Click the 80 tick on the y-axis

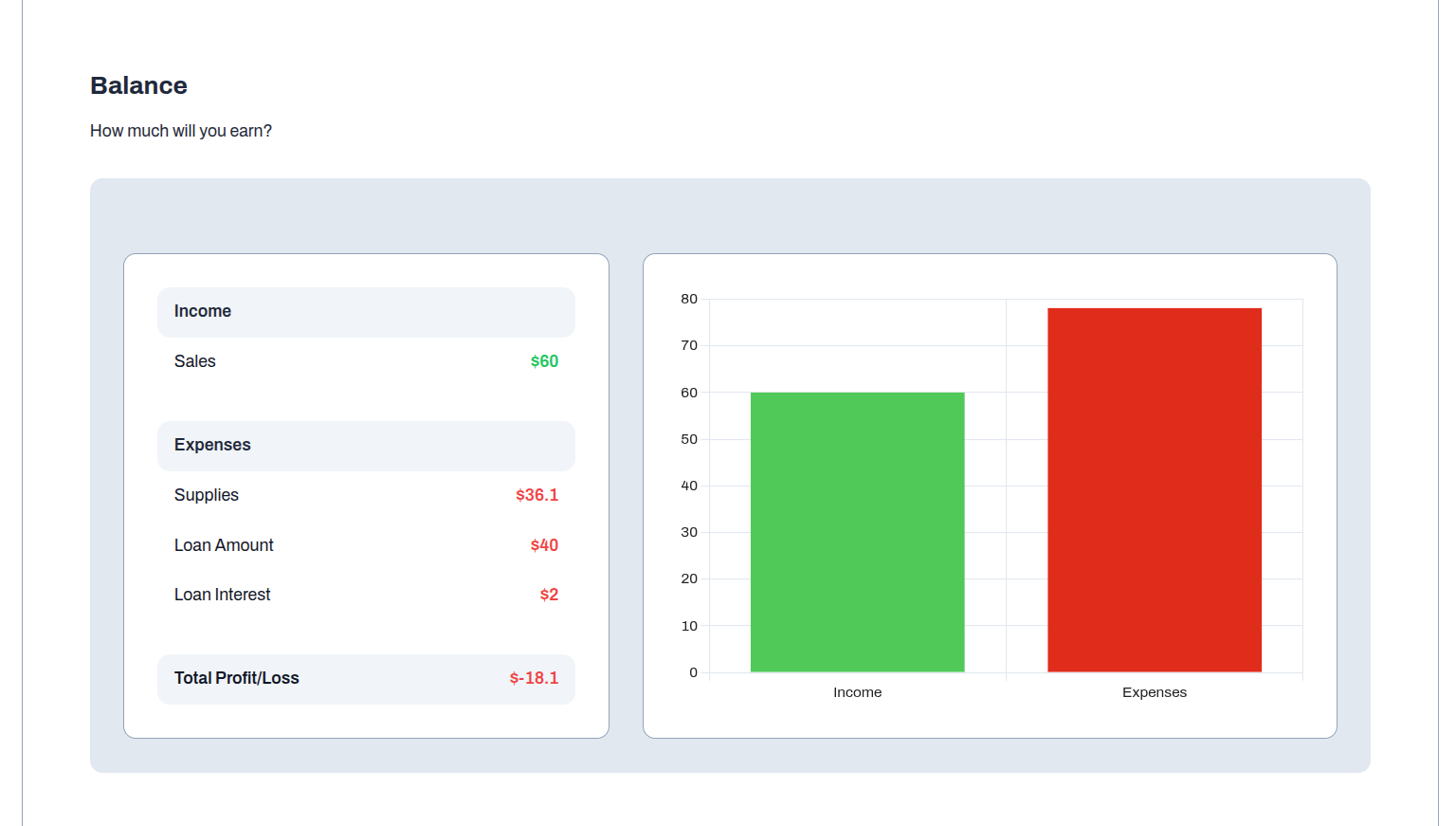click(689, 299)
